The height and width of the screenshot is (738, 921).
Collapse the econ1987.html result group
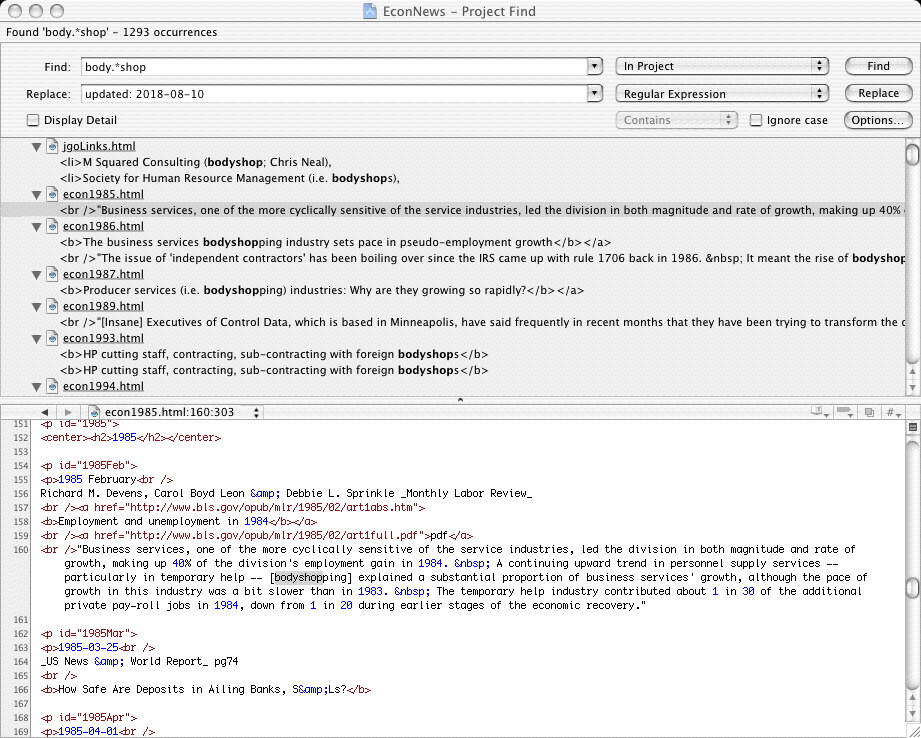point(36,275)
